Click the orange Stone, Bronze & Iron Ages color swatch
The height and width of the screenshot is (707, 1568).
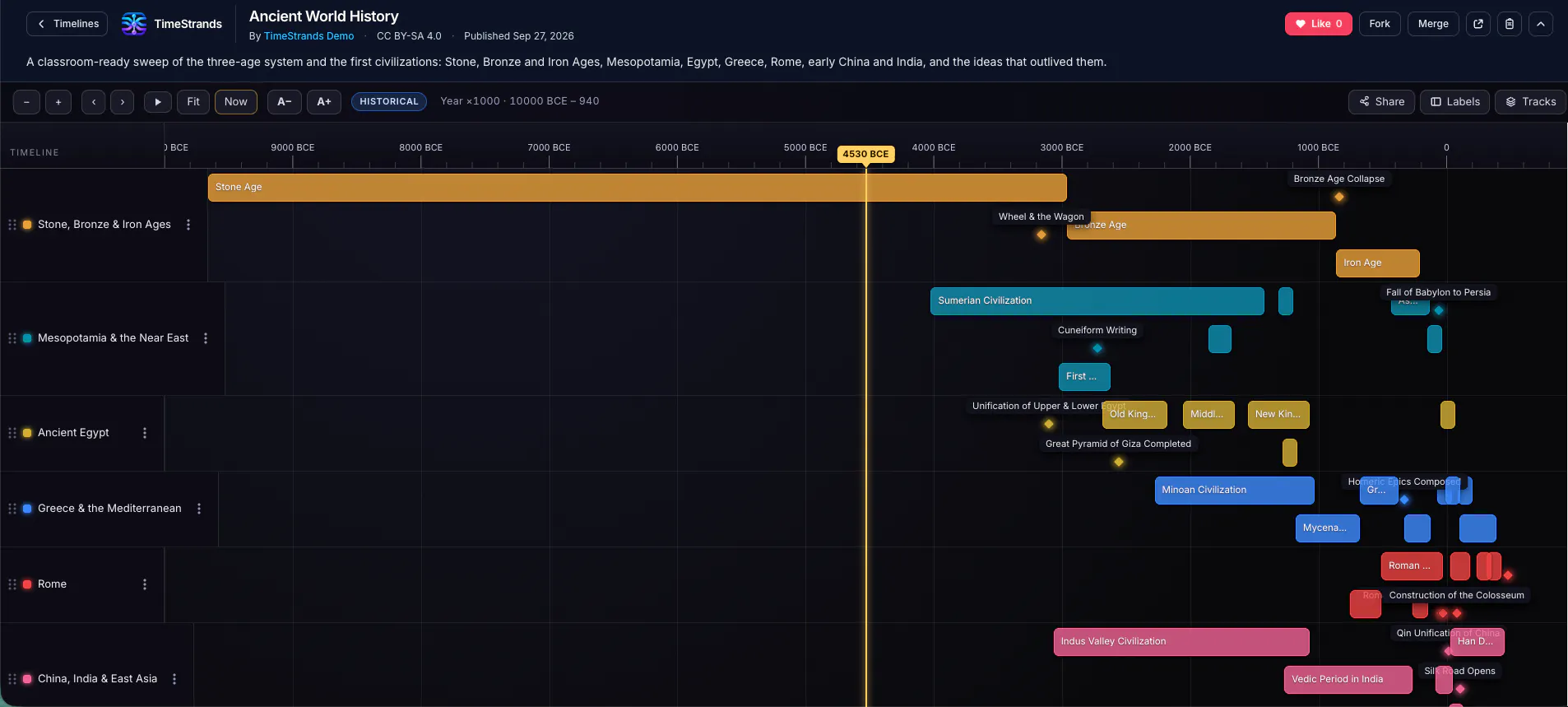[27, 225]
